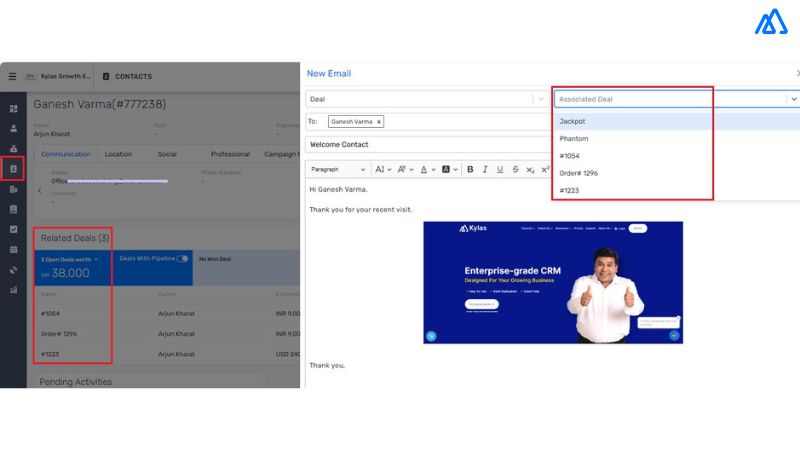Select #1223 from Associated Deal list
Viewport: 800px width, 450px height.
[x=677, y=190]
